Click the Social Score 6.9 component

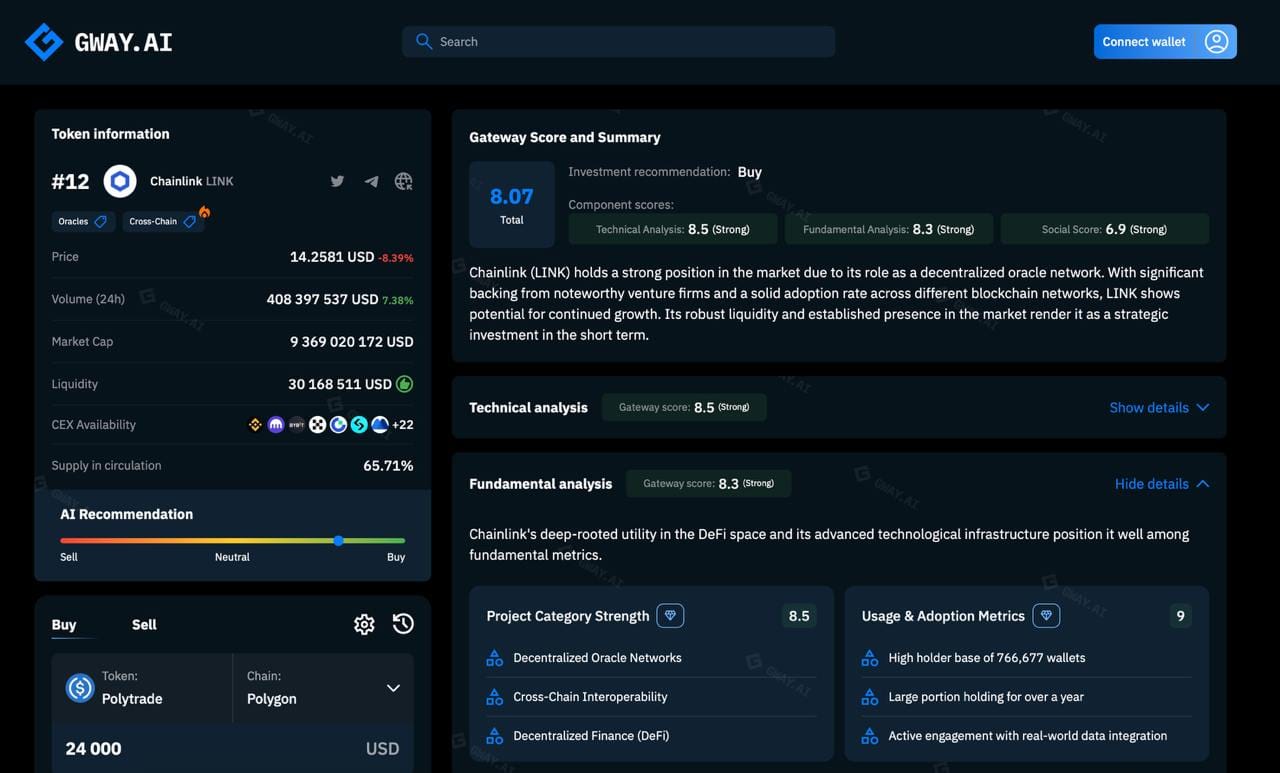(1104, 229)
